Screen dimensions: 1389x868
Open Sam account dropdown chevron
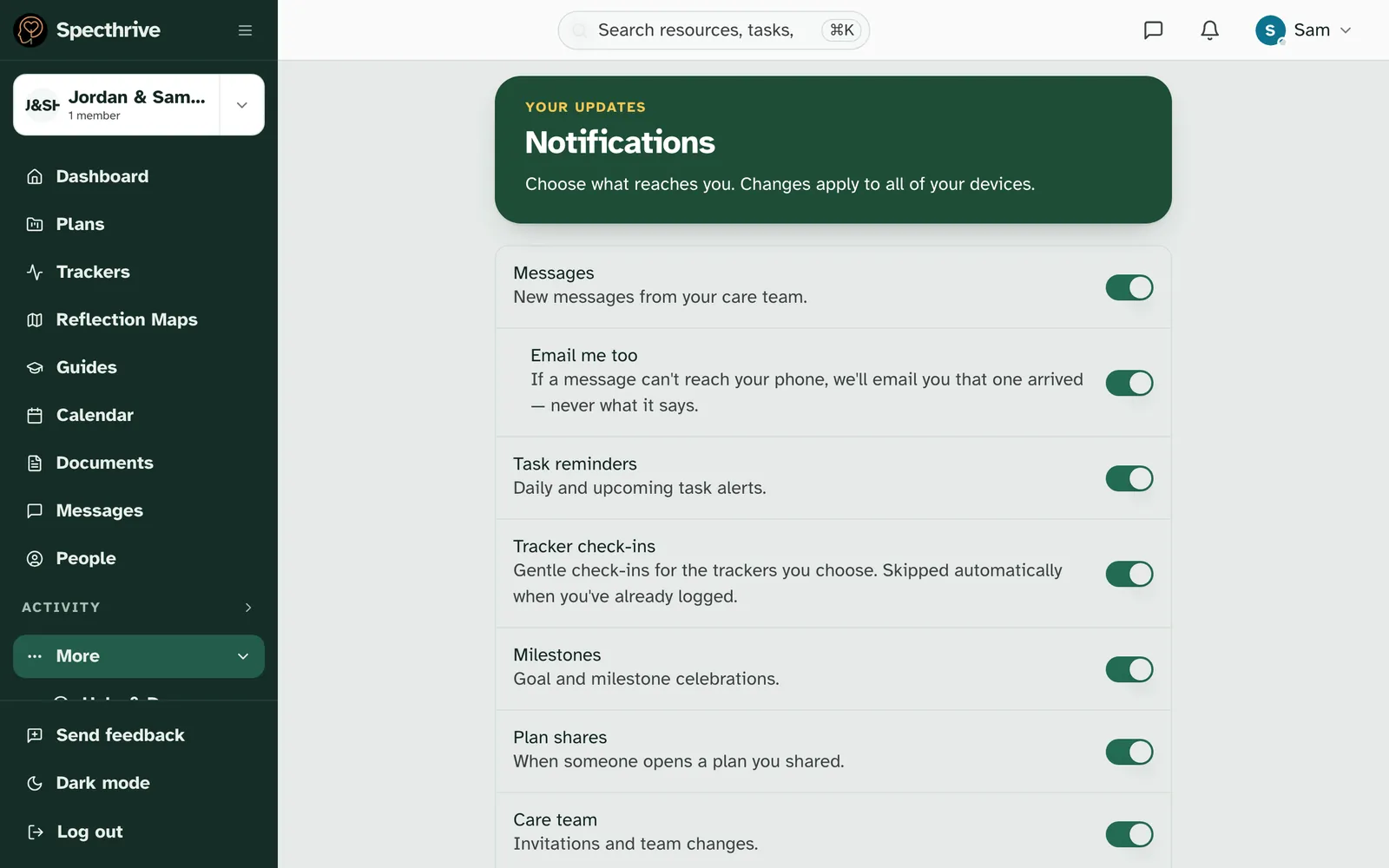coord(1346,30)
